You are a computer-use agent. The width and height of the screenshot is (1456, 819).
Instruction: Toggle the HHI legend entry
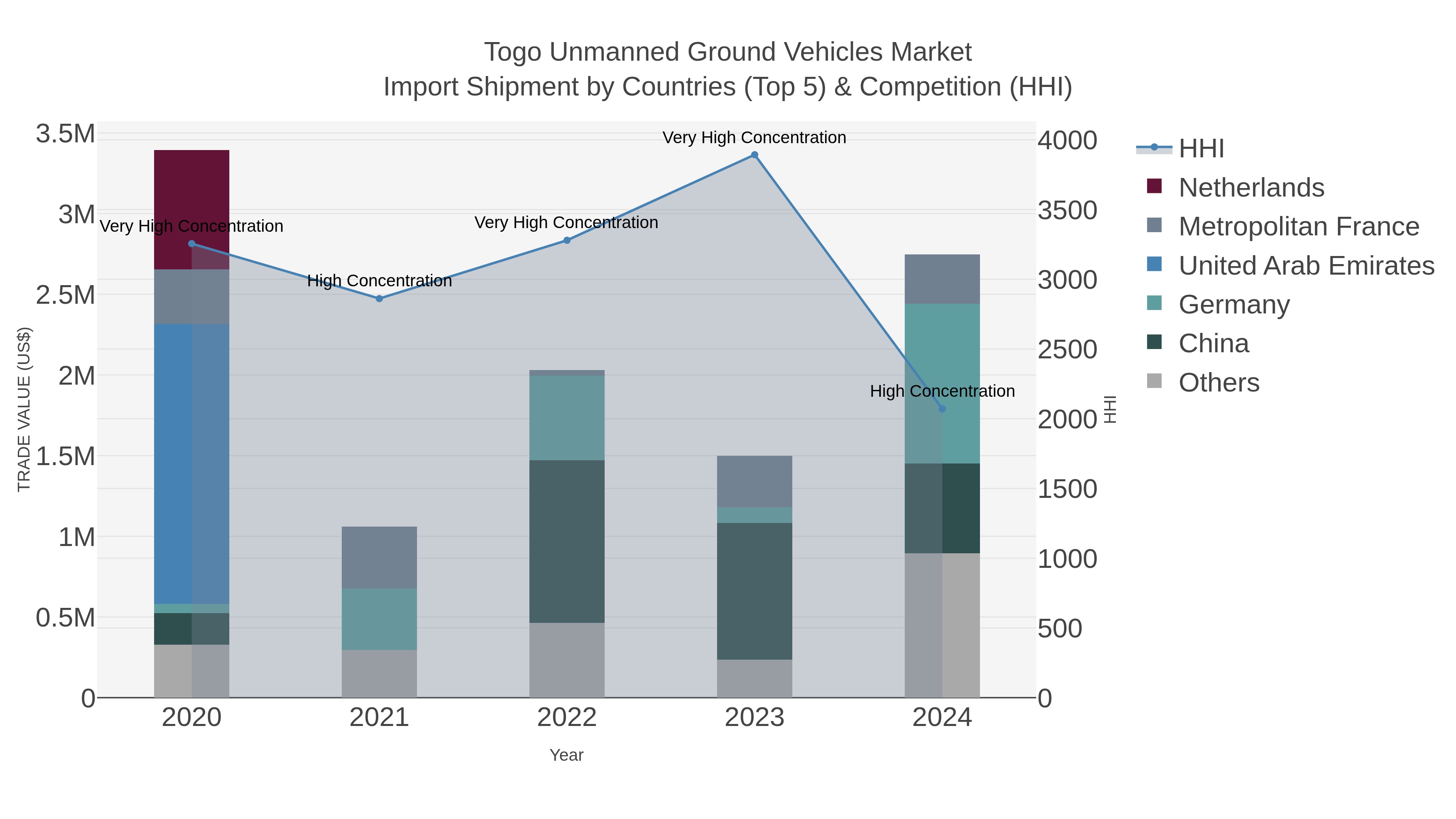coord(1180,149)
